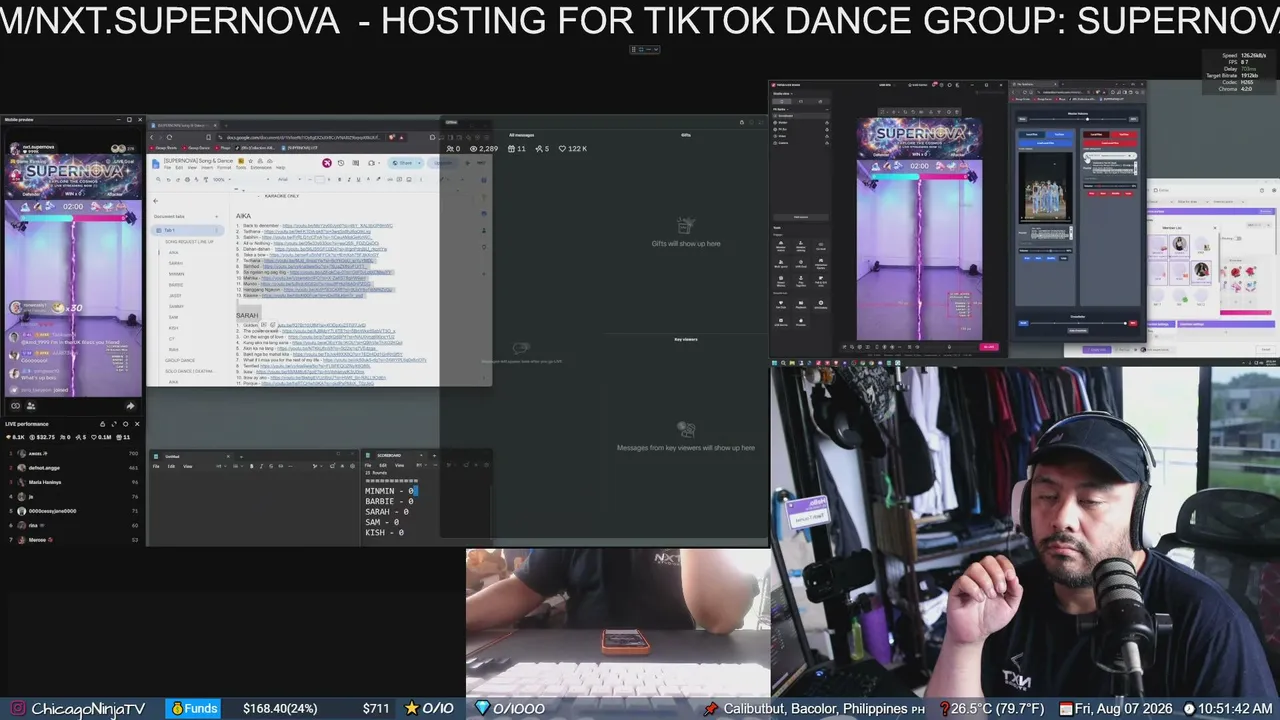1280x720 pixels.
Task: Open the Extensions menu in Google Docs
Action: tap(260, 168)
